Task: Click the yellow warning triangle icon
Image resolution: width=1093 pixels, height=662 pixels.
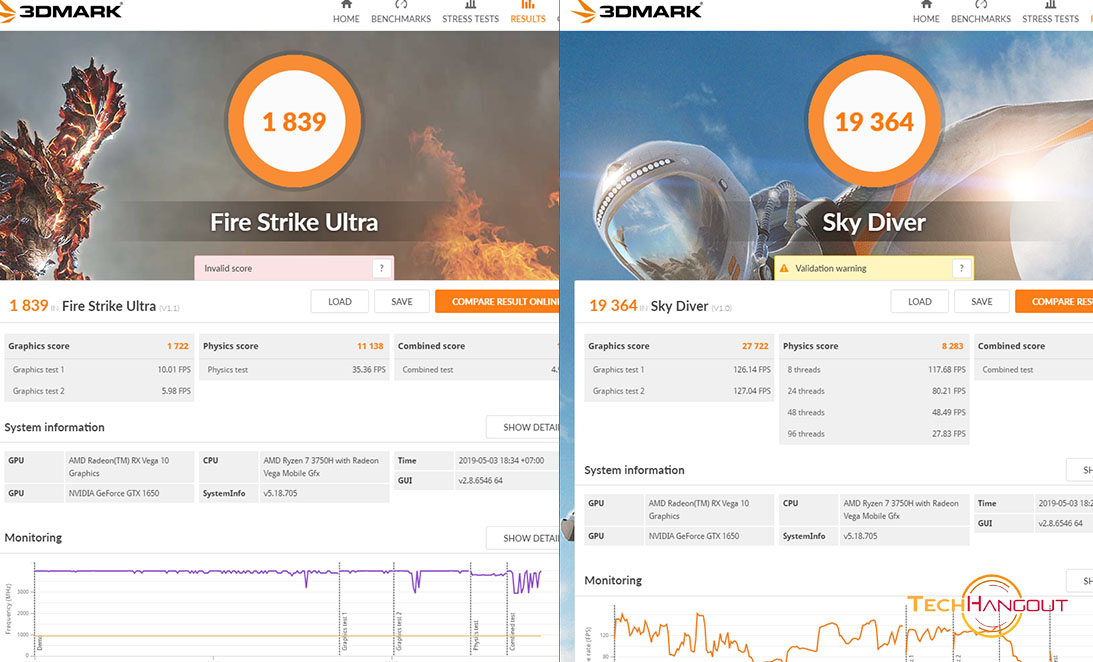Action: coord(784,268)
